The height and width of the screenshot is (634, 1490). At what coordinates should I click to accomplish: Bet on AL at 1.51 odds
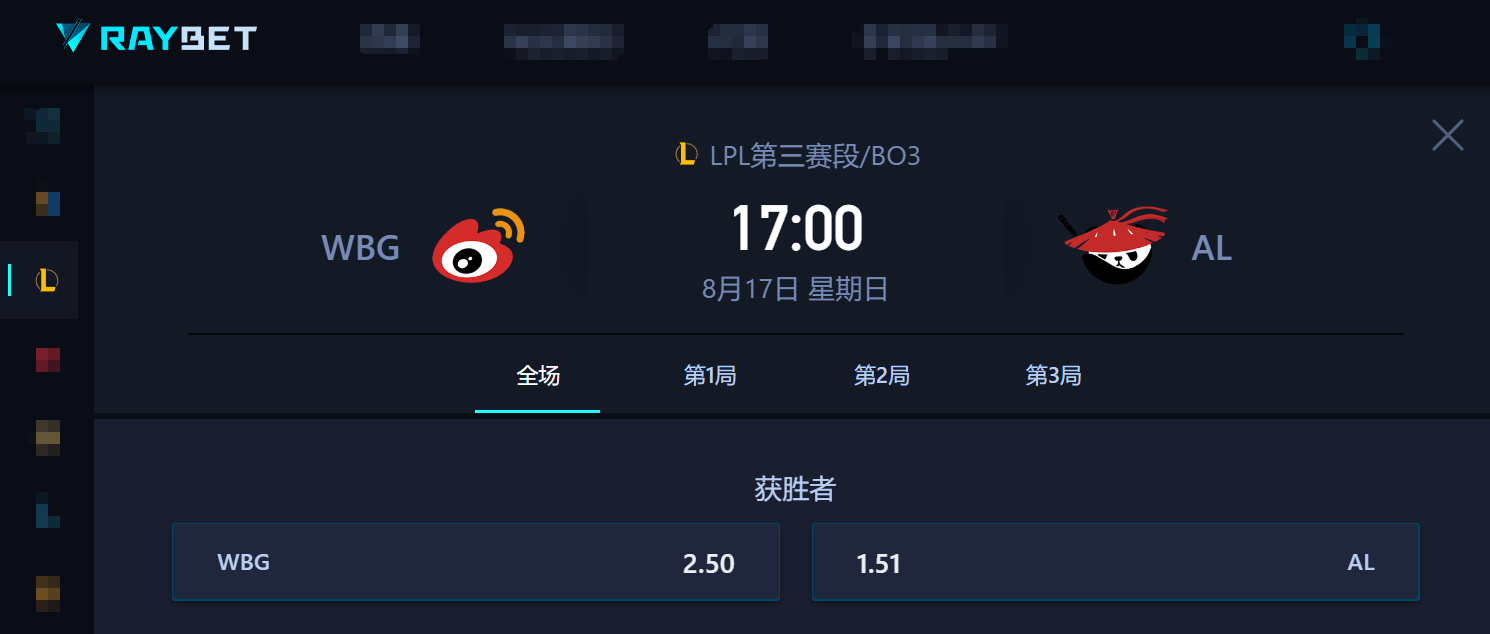(x=1116, y=562)
